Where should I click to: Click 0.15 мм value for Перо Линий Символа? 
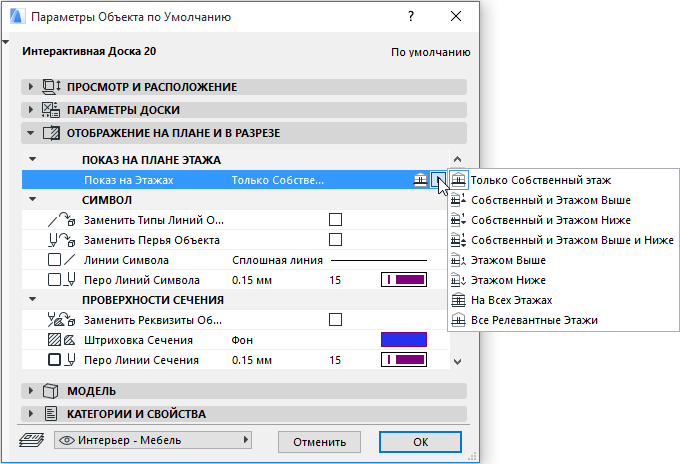click(x=252, y=280)
